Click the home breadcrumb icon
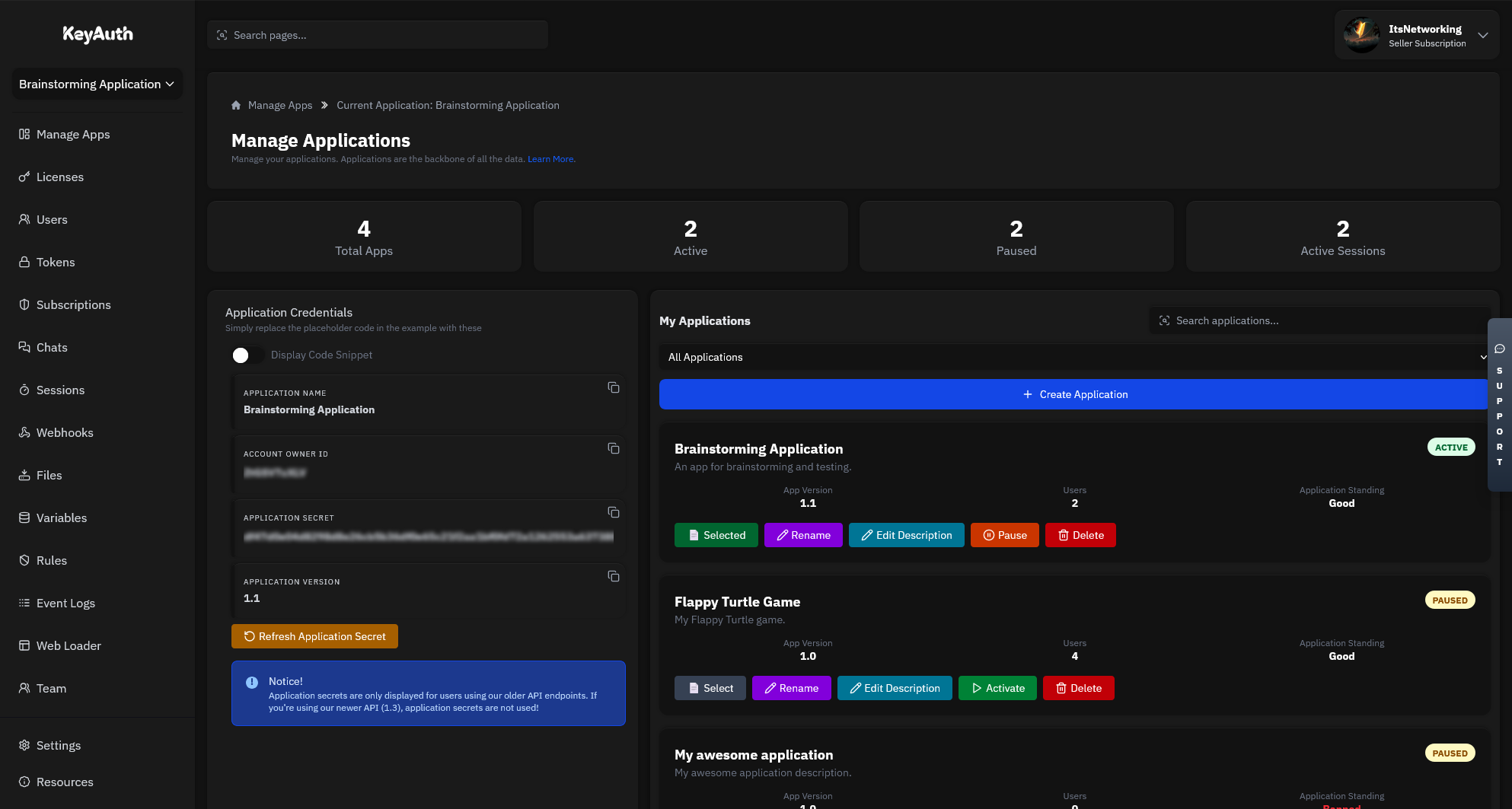Screen dimensions: 1512x809 (x=236, y=105)
